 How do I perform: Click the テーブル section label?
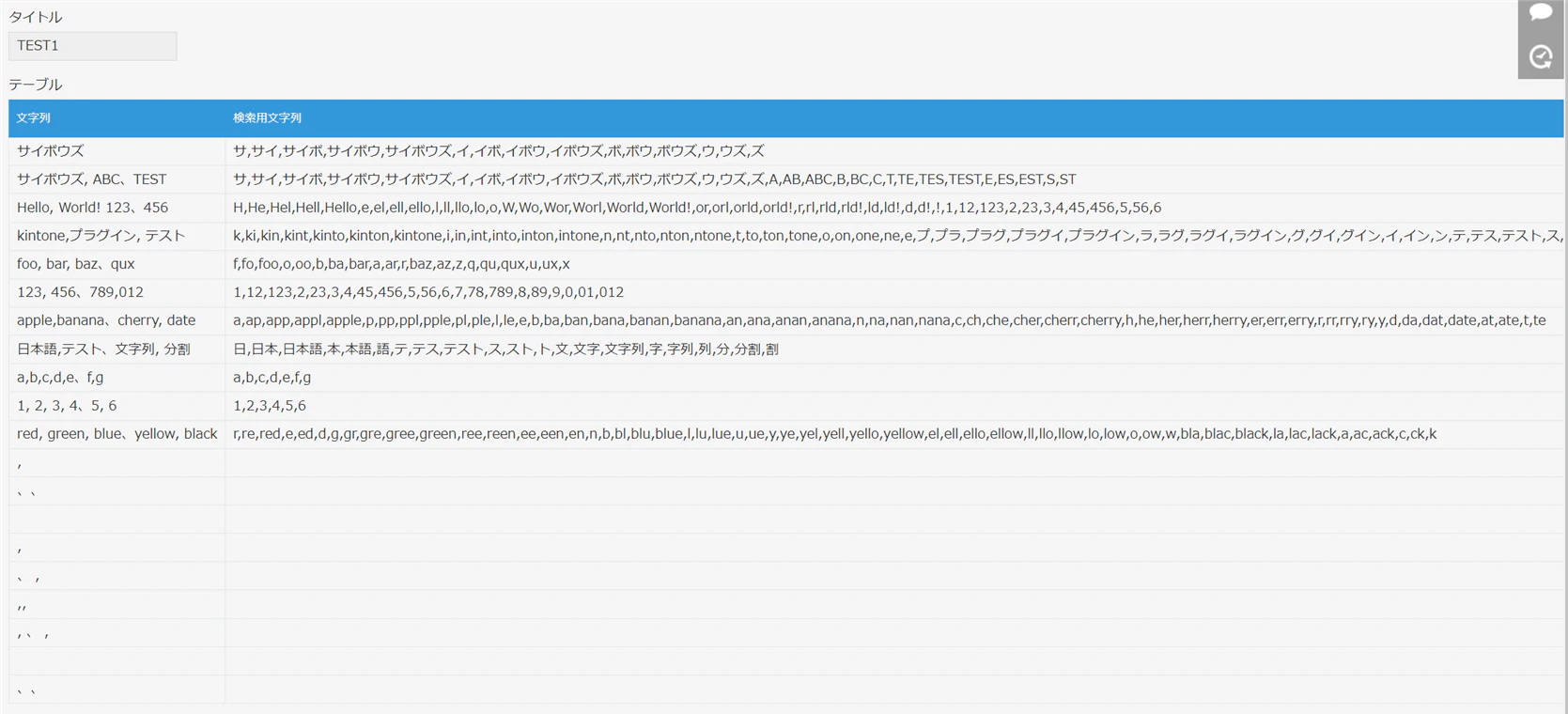(x=36, y=85)
